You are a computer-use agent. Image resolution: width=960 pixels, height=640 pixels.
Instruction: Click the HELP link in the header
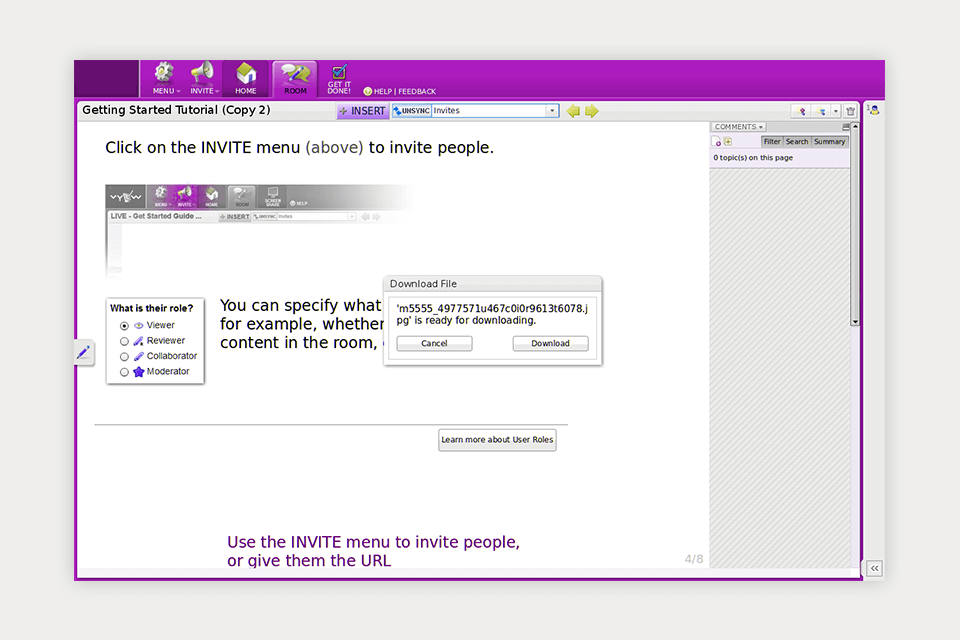click(x=383, y=91)
